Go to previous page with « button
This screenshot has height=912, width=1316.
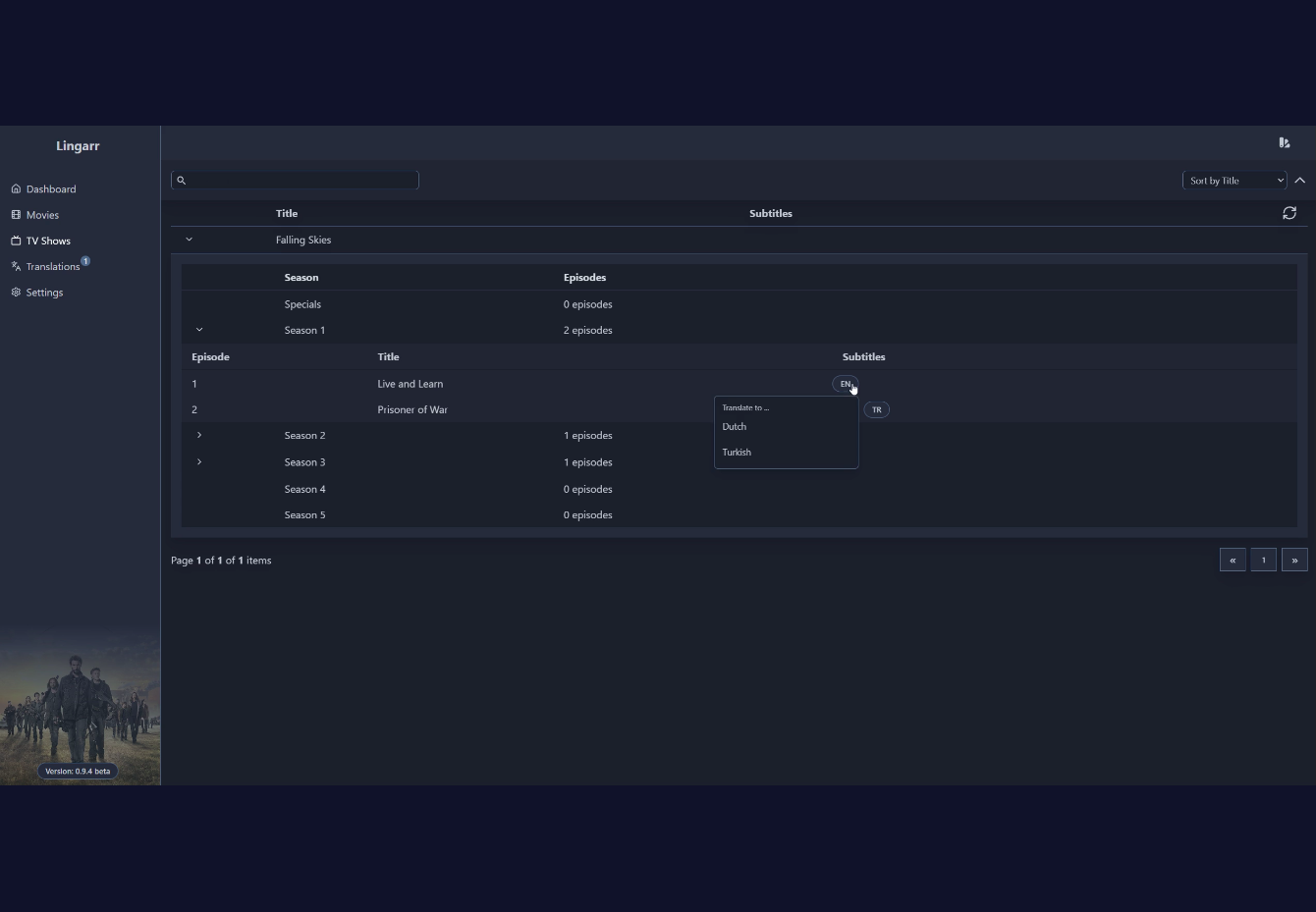(1233, 560)
